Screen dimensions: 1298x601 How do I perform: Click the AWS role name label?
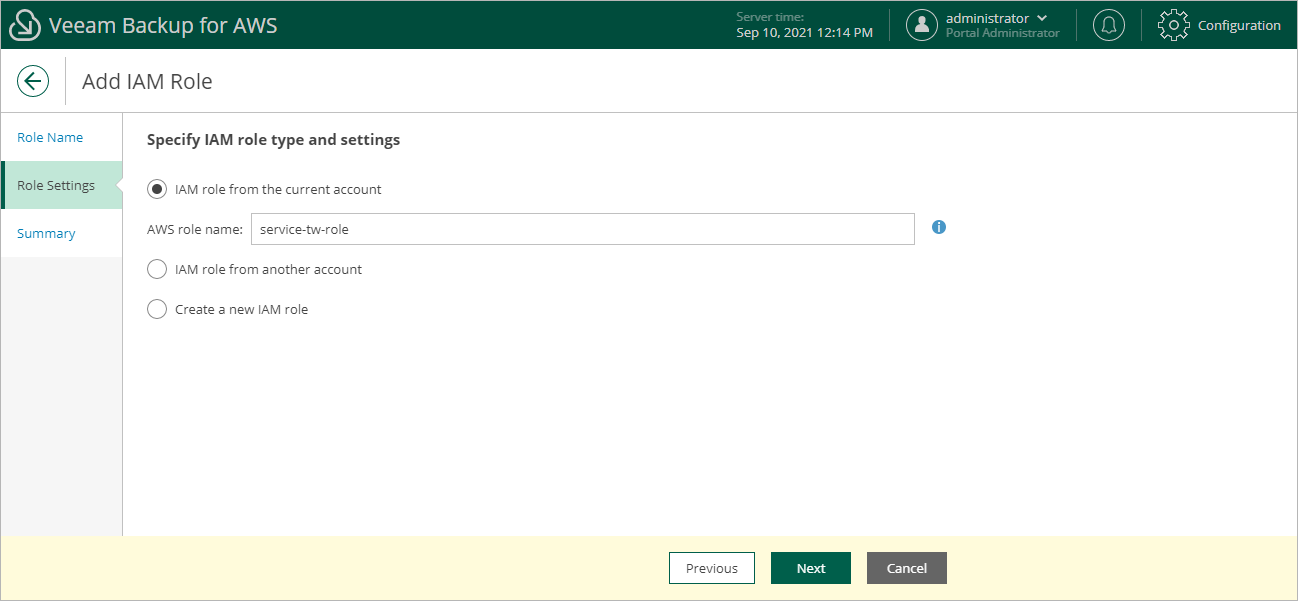tap(195, 229)
